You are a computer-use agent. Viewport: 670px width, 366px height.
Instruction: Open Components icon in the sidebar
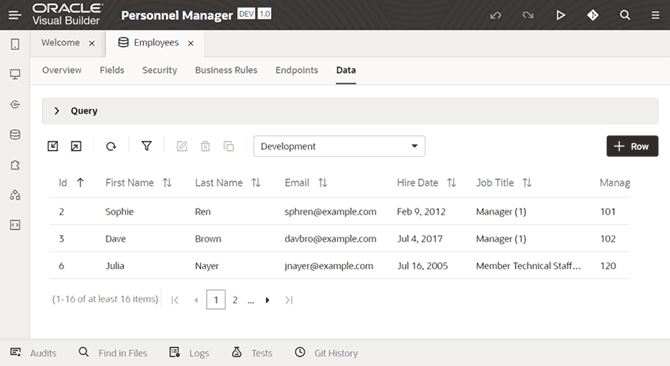coord(15,195)
